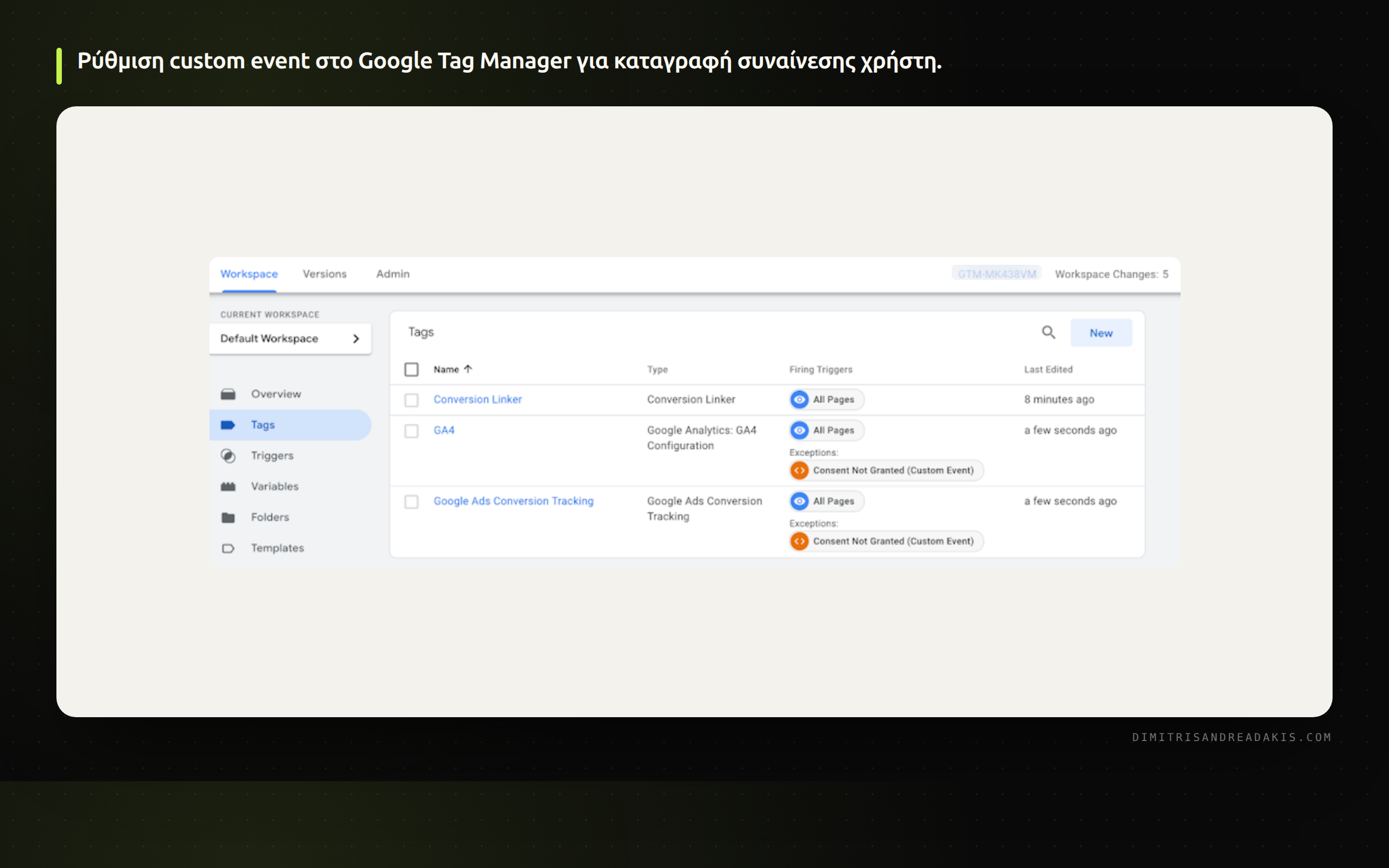
Task: Click All Pages trigger chip for GA4
Action: click(x=826, y=431)
